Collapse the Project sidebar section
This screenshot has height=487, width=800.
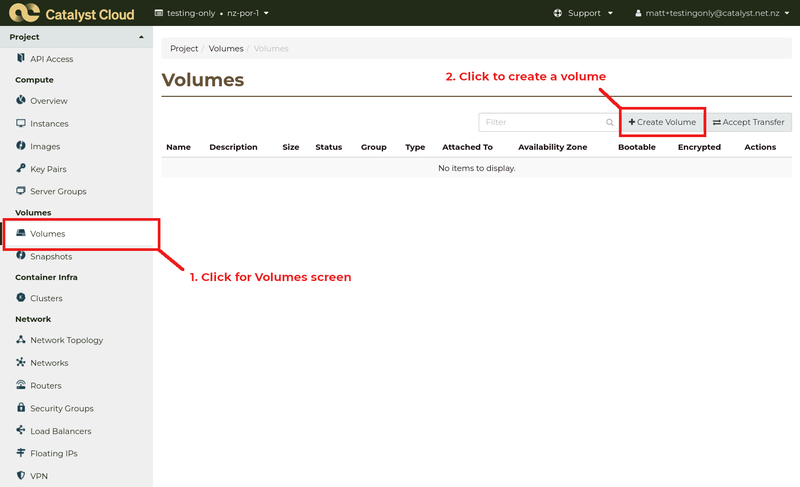click(x=77, y=37)
